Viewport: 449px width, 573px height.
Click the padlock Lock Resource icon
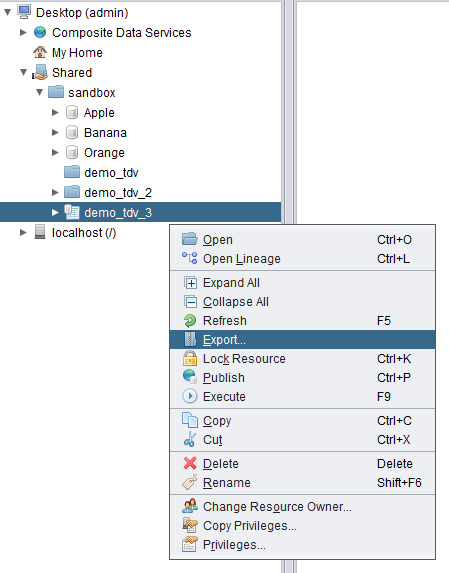(x=190, y=358)
